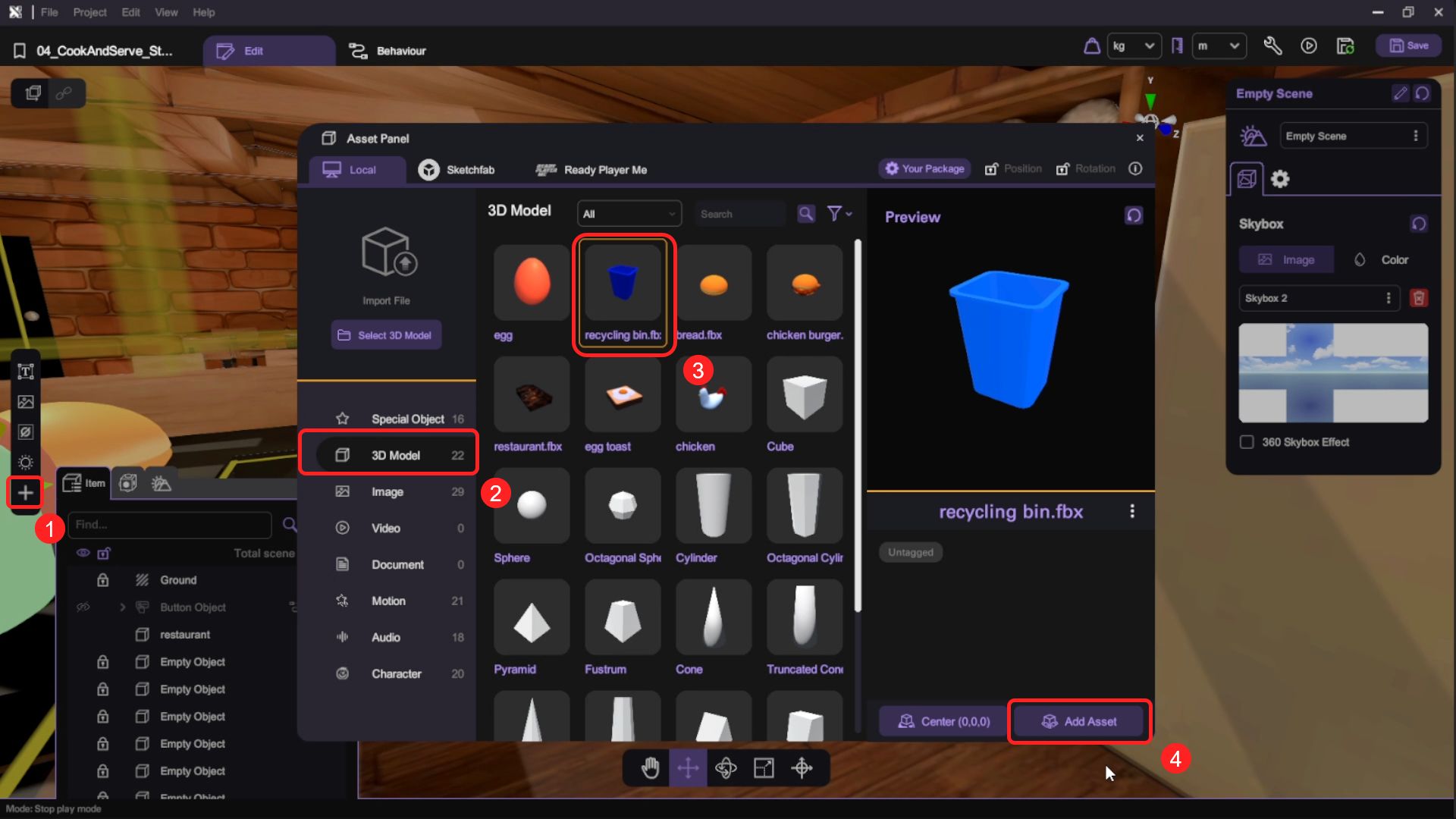
Task: Click the Add Asset button
Action: click(1079, 721)
